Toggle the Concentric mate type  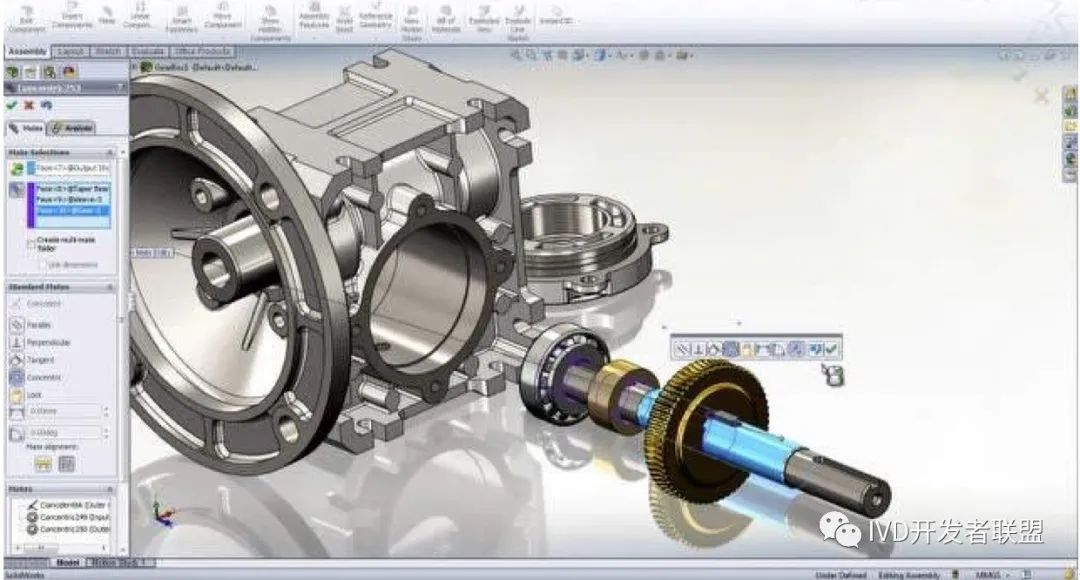click(x=17, y=378)
